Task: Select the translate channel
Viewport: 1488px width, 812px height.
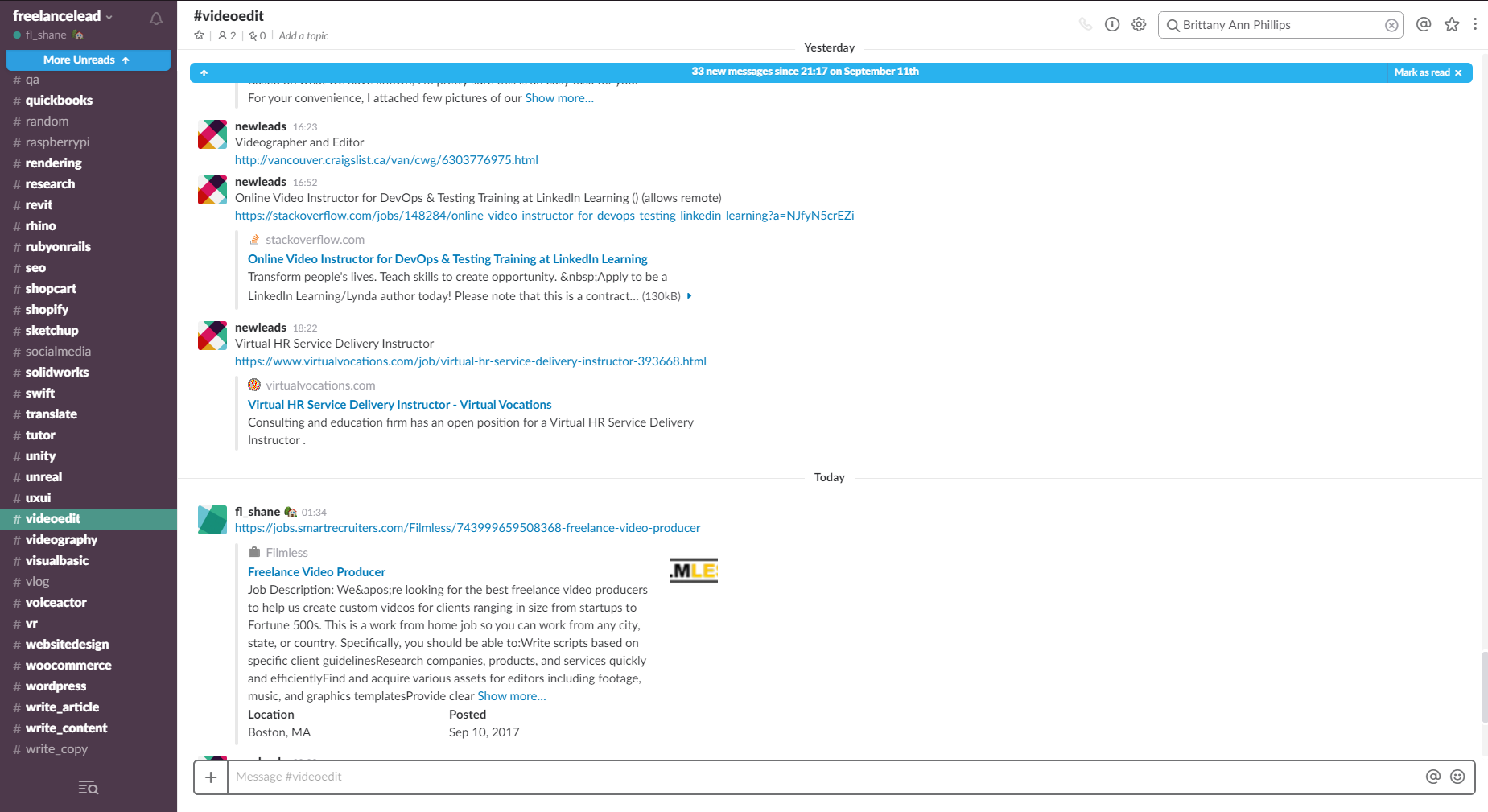Action: [89, 414]
